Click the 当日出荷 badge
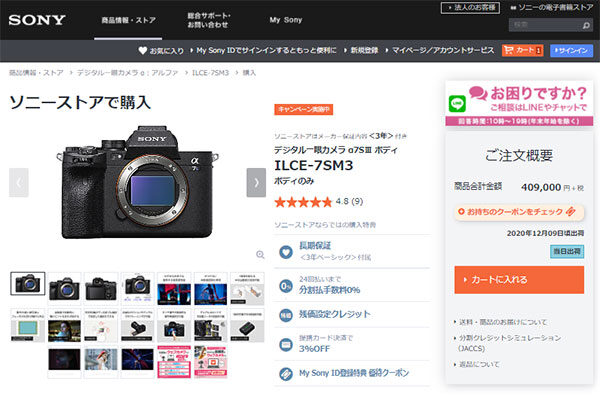600x400 pixels. 567,251
